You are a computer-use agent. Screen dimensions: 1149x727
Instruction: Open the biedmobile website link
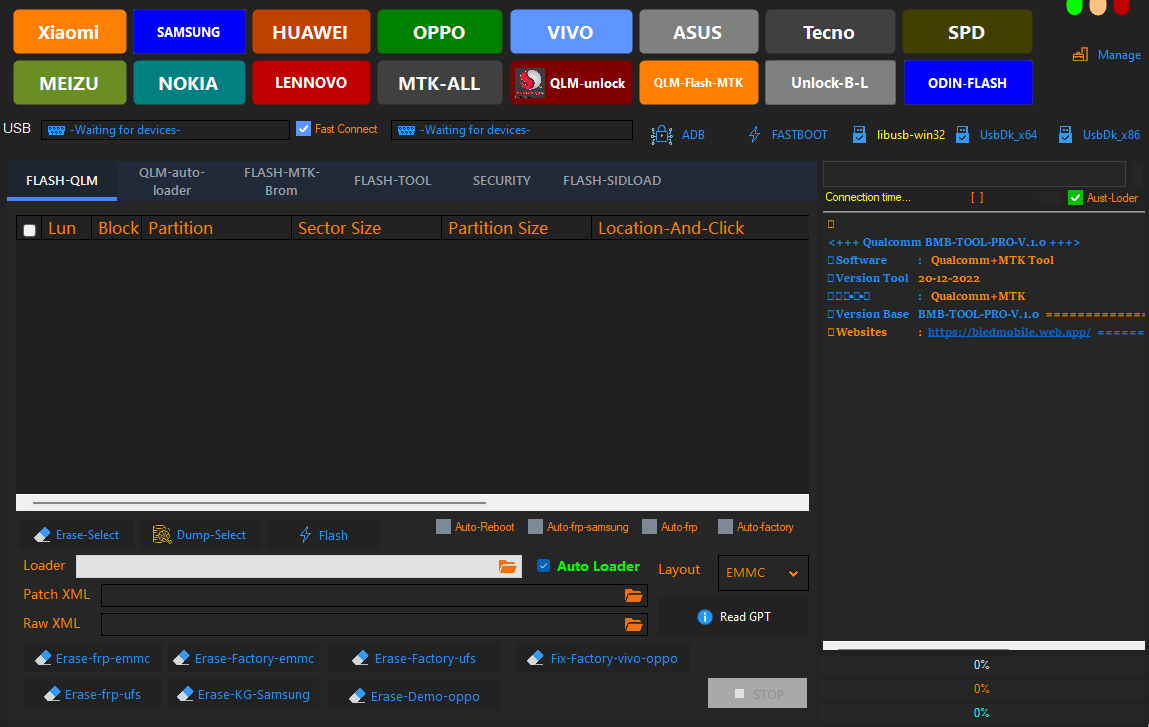1008,331
